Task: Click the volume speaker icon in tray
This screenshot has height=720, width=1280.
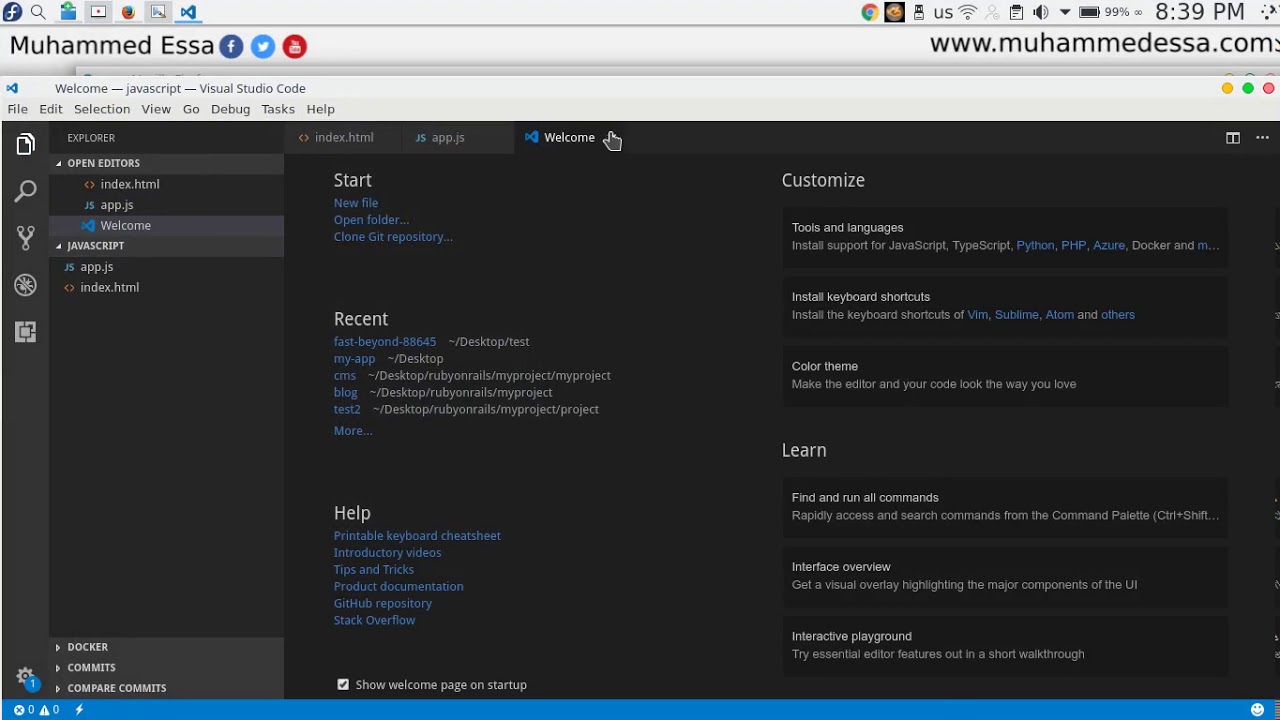Action: (x=1040, y=12)
